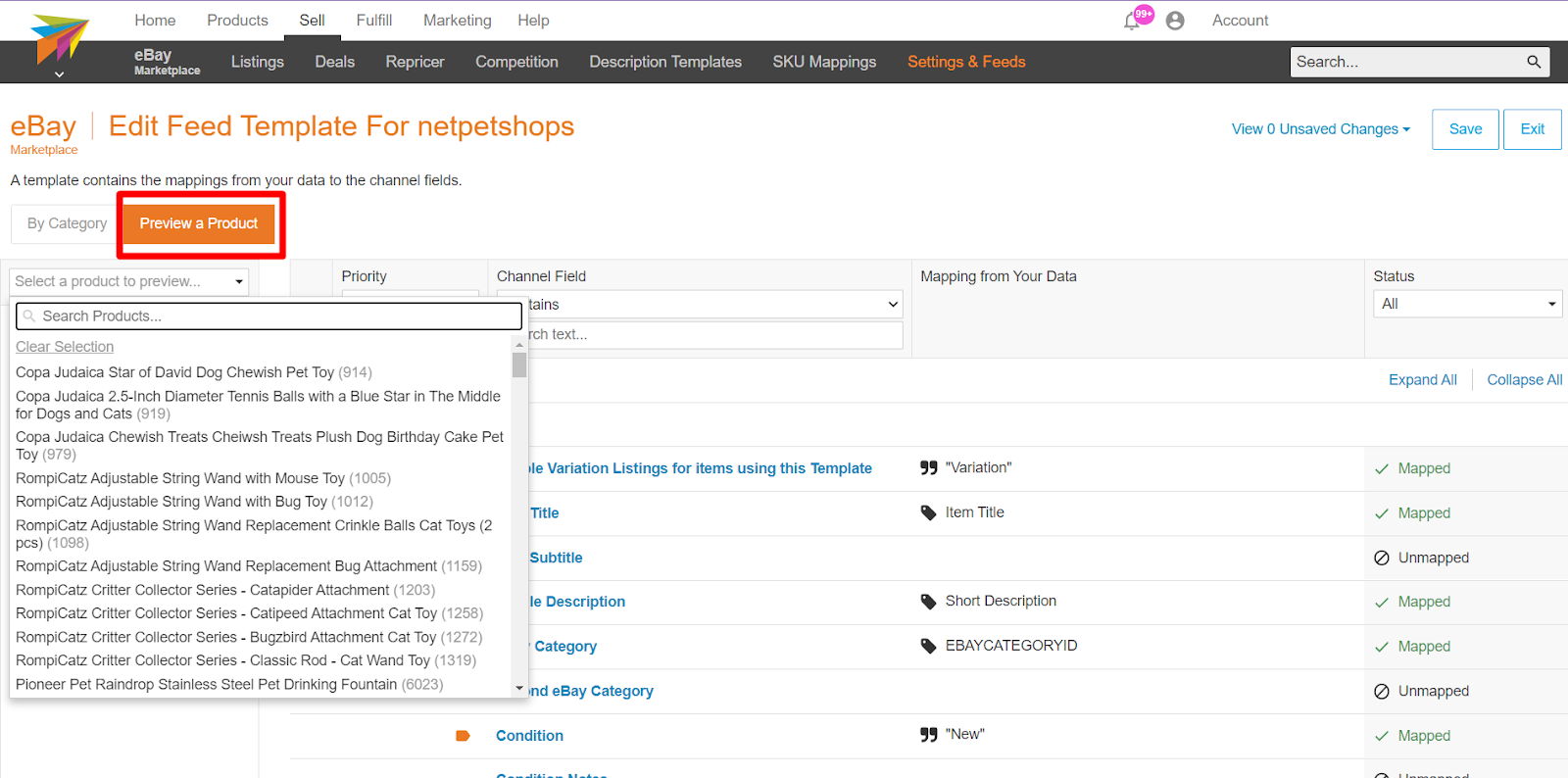Viewport: 1568px width, 778px height.
Task: Select Pioneer Pet Raindrop Drinking Fountain
Action: [229, 684]
